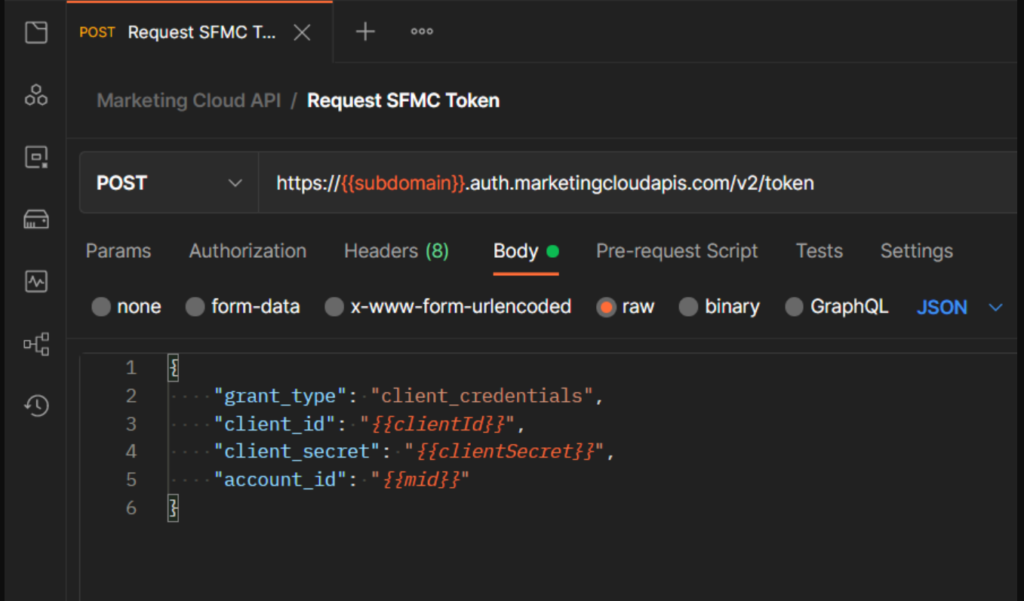This screenshot has width=1024, height=601.
Task: Open the Monitors sidebar icon
Action: (36, 281)
